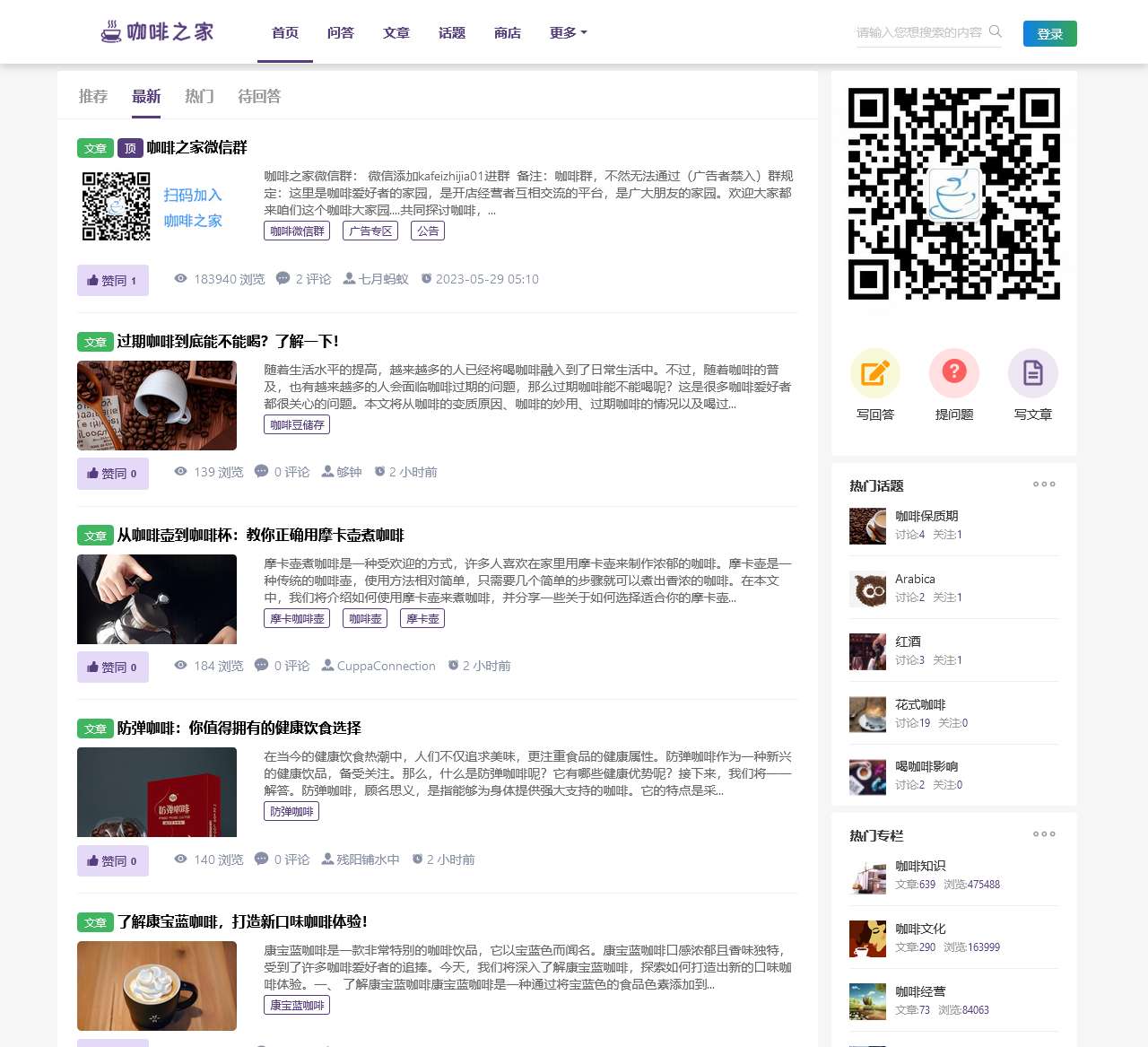Open the 商店 nav item
The width and height of the screenshot is (1148, 1047).
508,32
